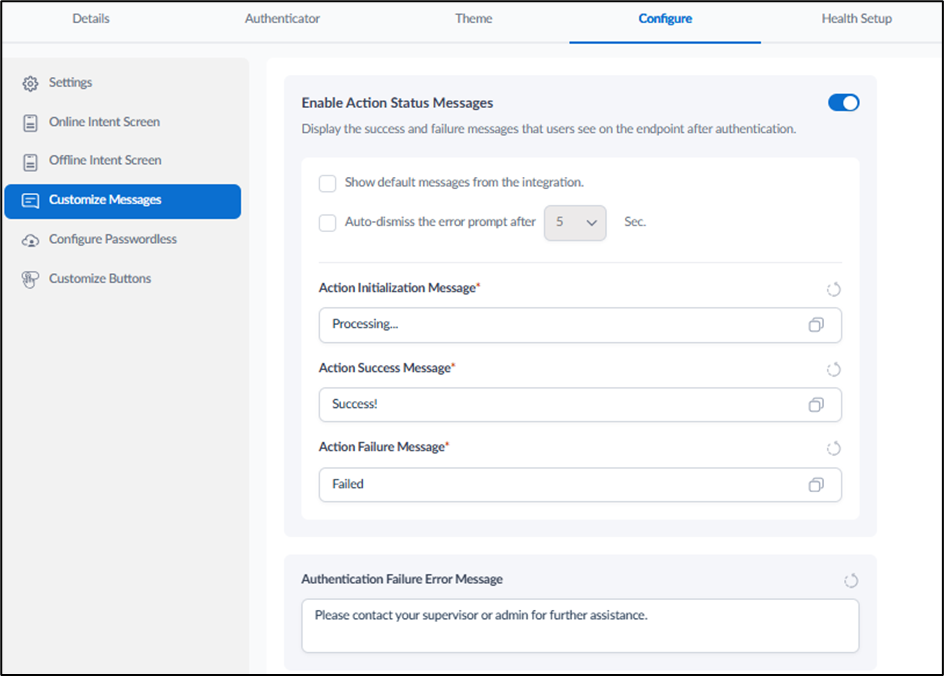Reset the Authentication Failure Error Message
This screenshot has height=676, width=944.
[x=851, y=581]
